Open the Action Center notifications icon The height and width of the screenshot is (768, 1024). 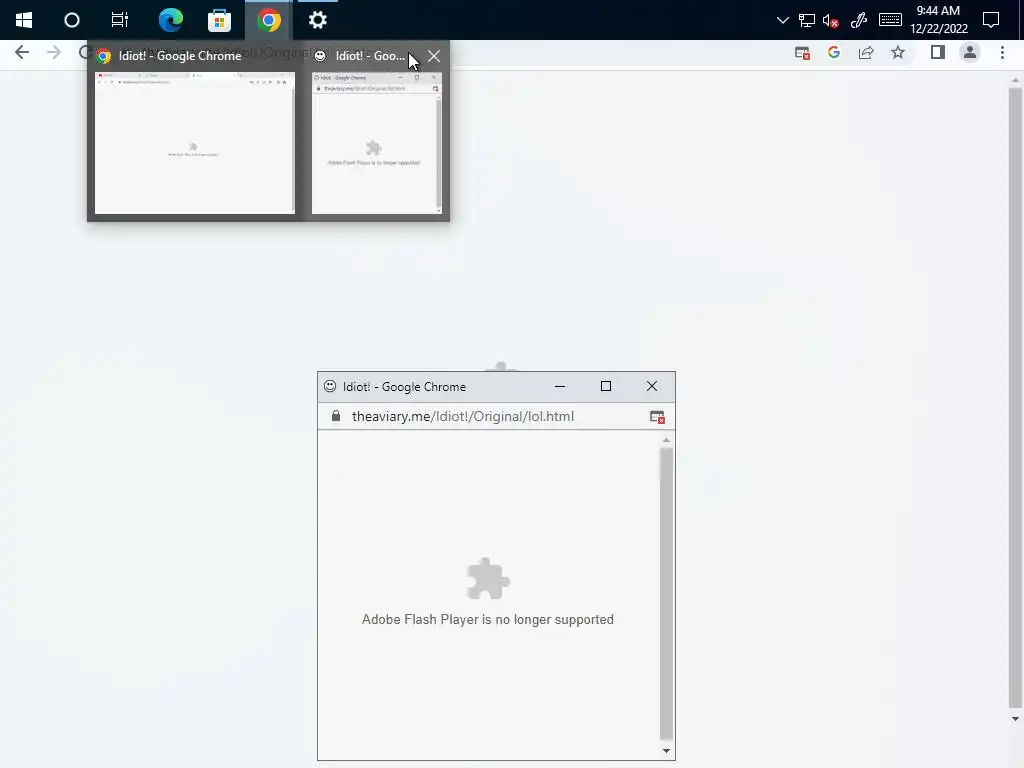coord(991,20)
